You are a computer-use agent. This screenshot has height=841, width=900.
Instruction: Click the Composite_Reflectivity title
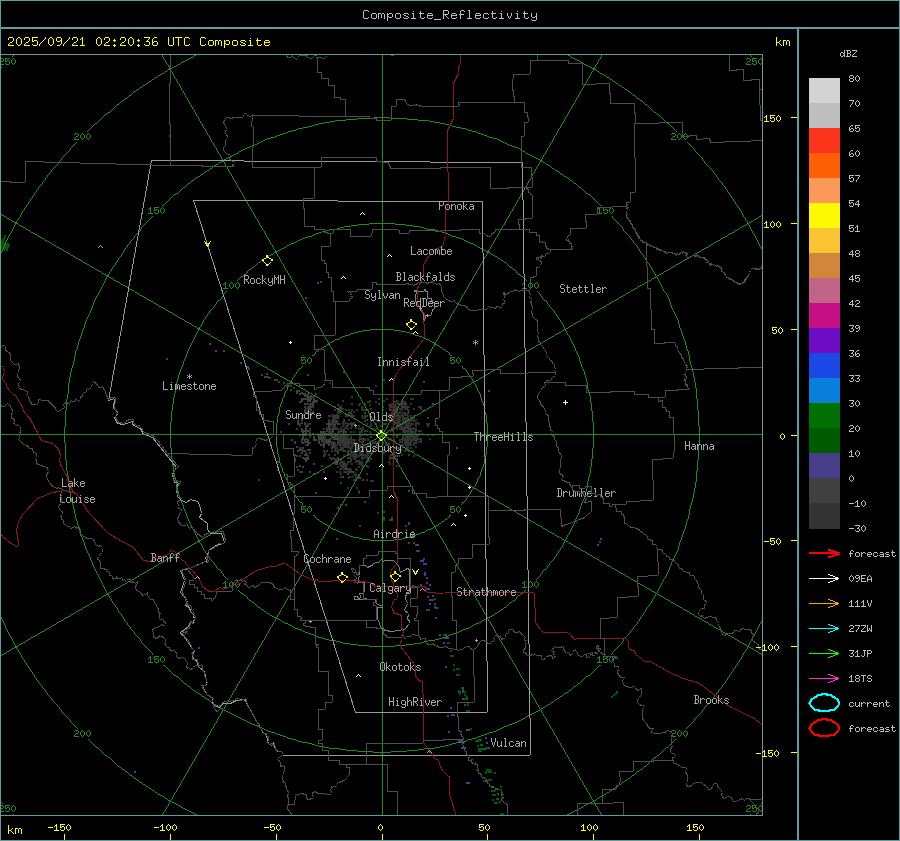point(449,15)
